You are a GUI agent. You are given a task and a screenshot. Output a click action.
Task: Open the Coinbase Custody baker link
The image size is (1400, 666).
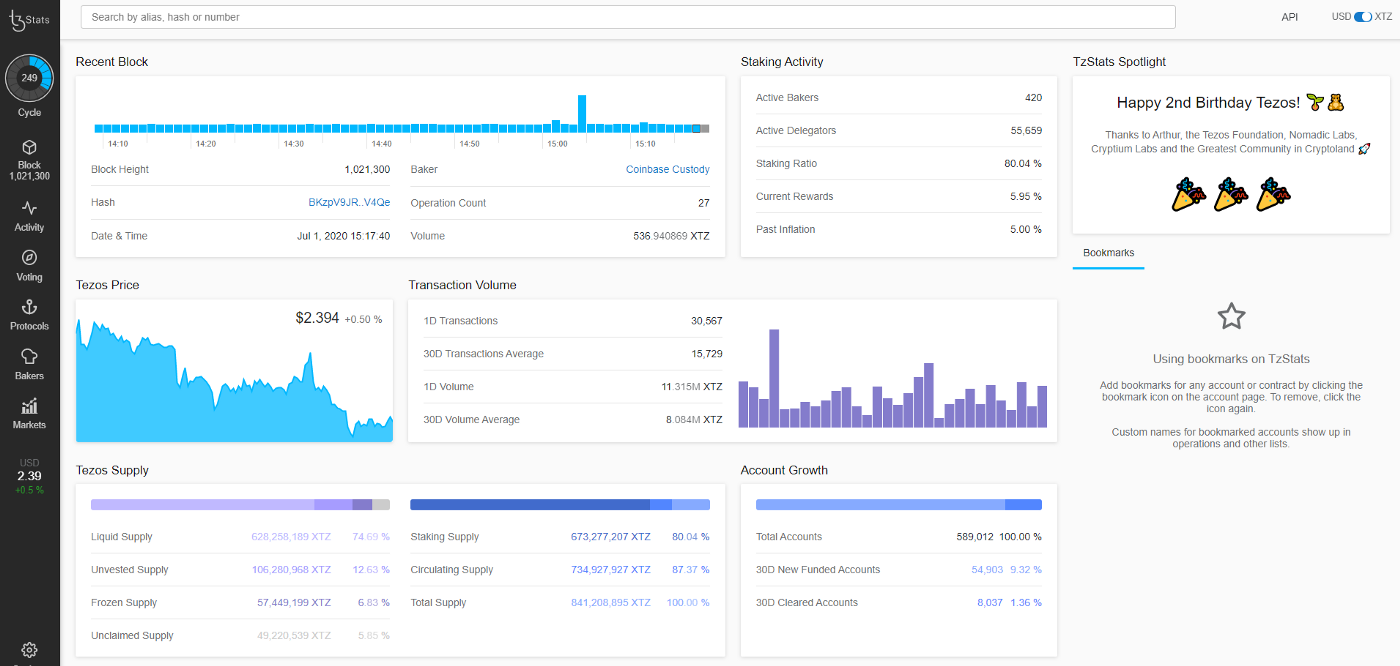668,170
